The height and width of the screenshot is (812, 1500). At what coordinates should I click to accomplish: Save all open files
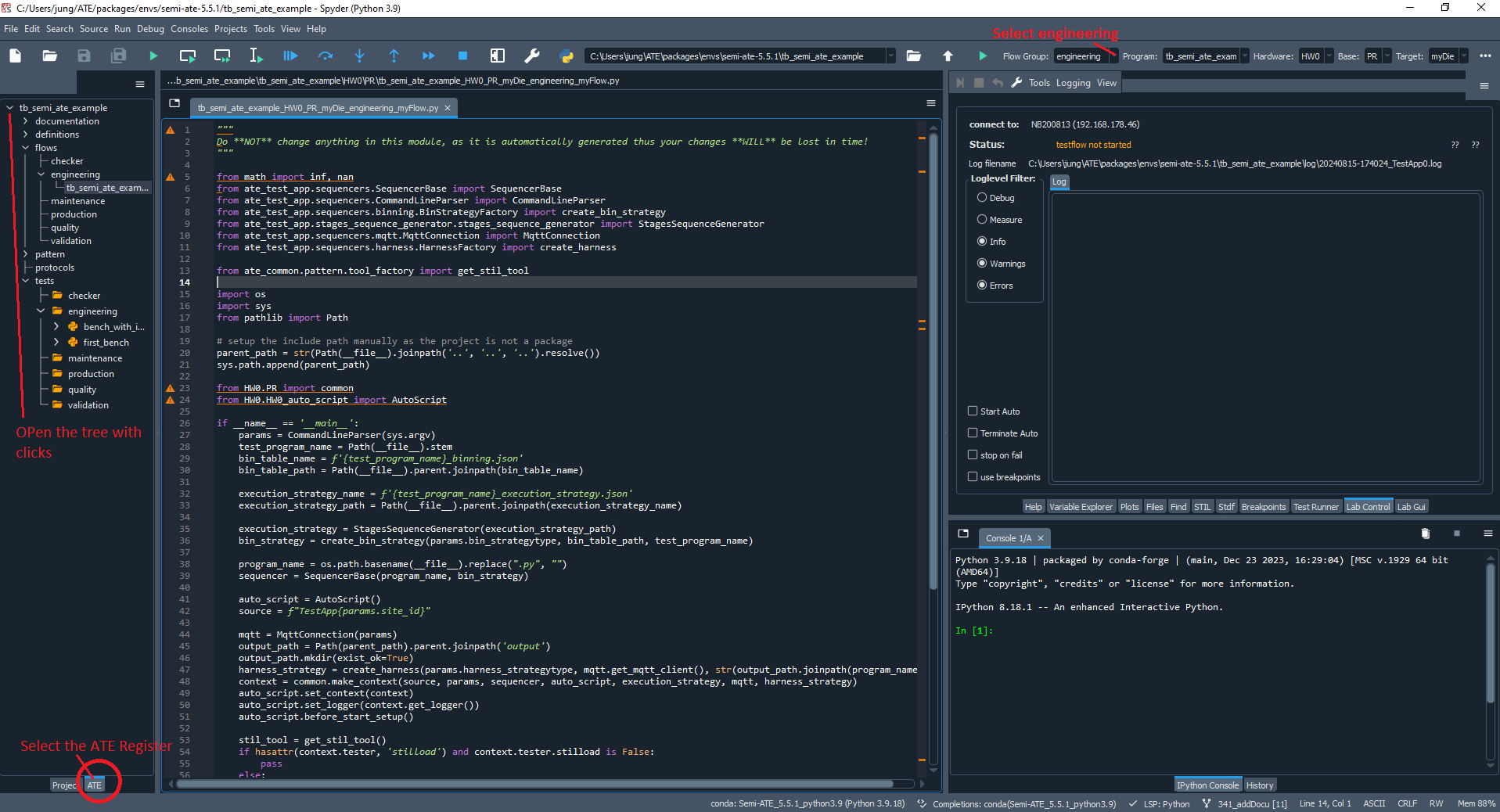pyautogui.click(x=118, y=56)
